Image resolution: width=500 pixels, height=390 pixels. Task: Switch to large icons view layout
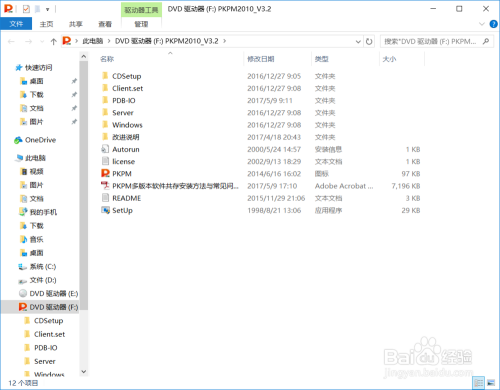click(491, 383)
